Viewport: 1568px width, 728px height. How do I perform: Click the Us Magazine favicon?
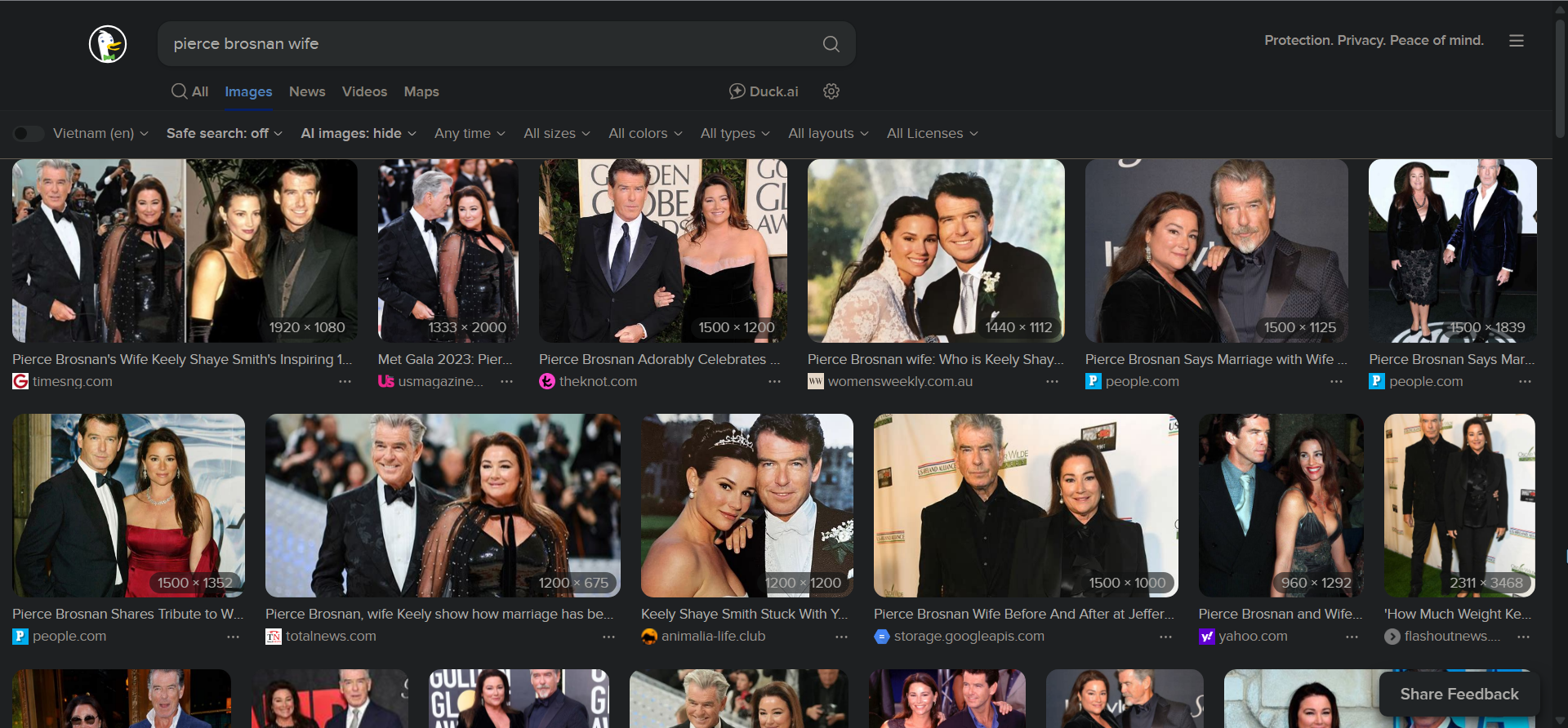click(386, 381)
